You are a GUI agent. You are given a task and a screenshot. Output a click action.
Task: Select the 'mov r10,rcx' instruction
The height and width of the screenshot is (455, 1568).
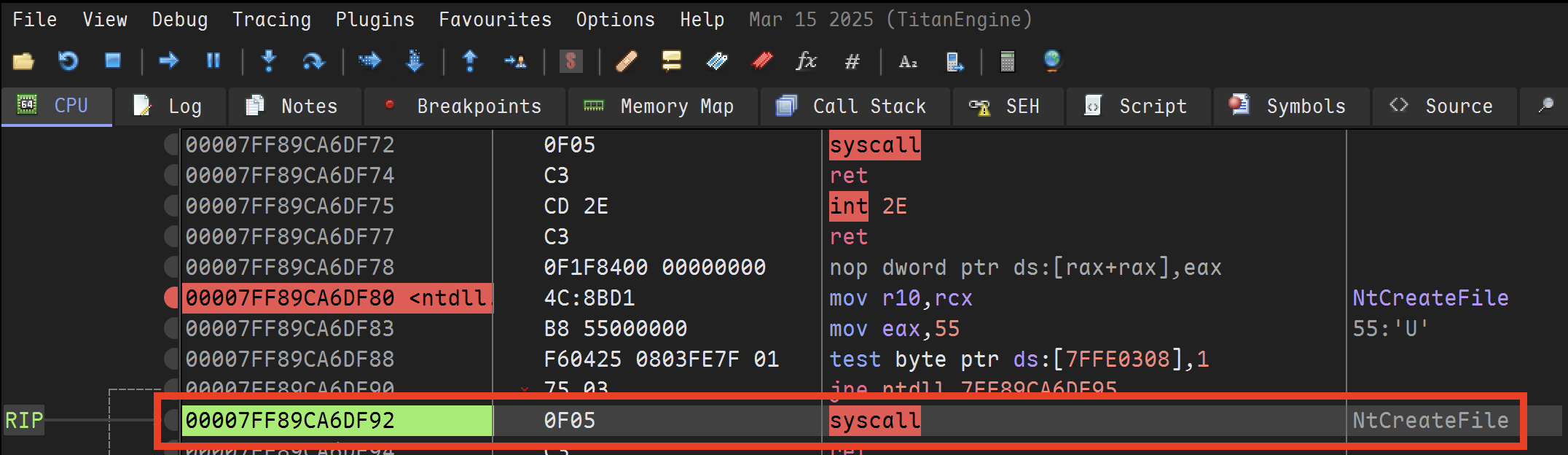point(901,298)
